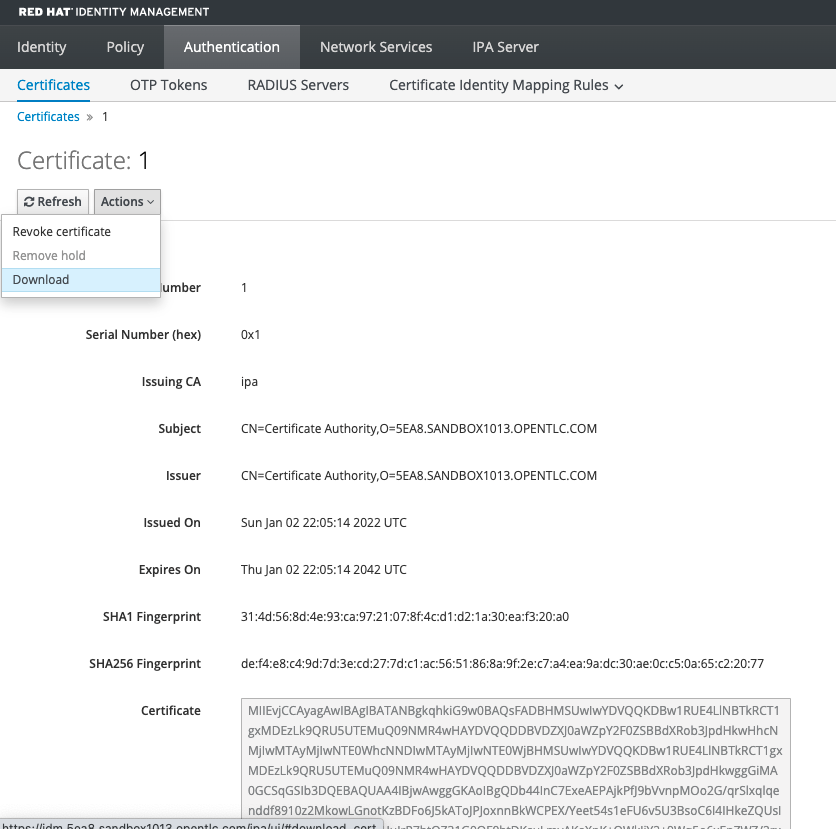This screenshot has width=836, height=829.
Task: Open the Policy tab
Action: tap(124, 46)
